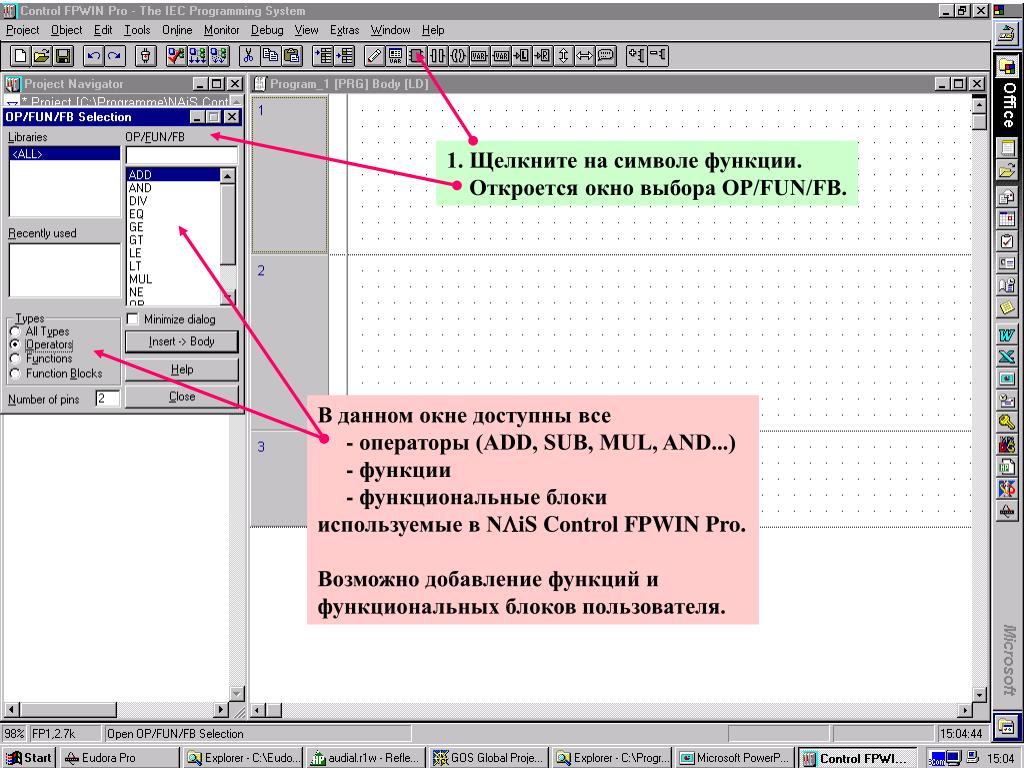The width and height of the screenshot is (1024, 768).
Task: Save project using the floppy disk icon
Action: pyautogui.click(x=63, y=56)
